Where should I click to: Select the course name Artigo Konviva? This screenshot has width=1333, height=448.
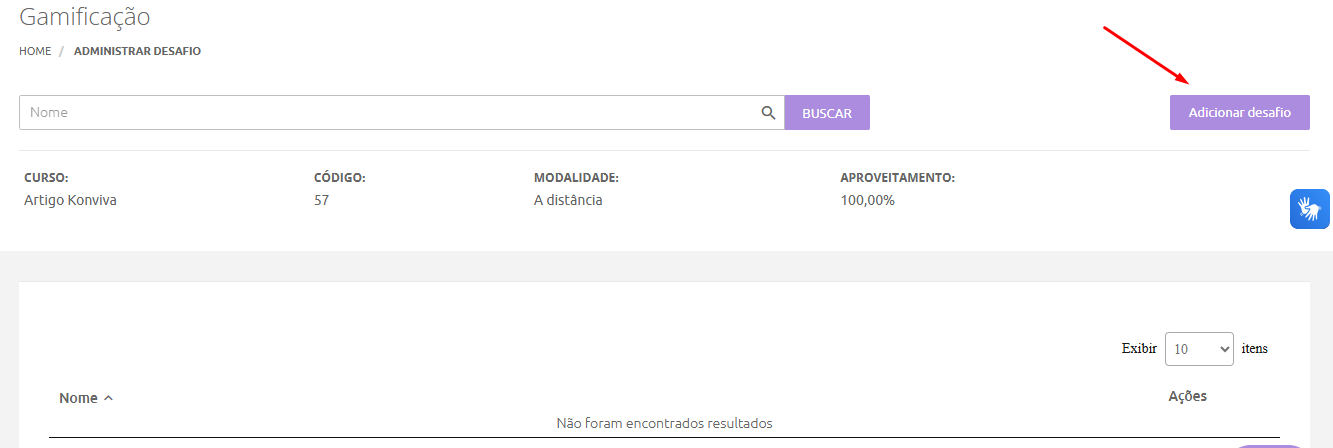tap(70, 200)
